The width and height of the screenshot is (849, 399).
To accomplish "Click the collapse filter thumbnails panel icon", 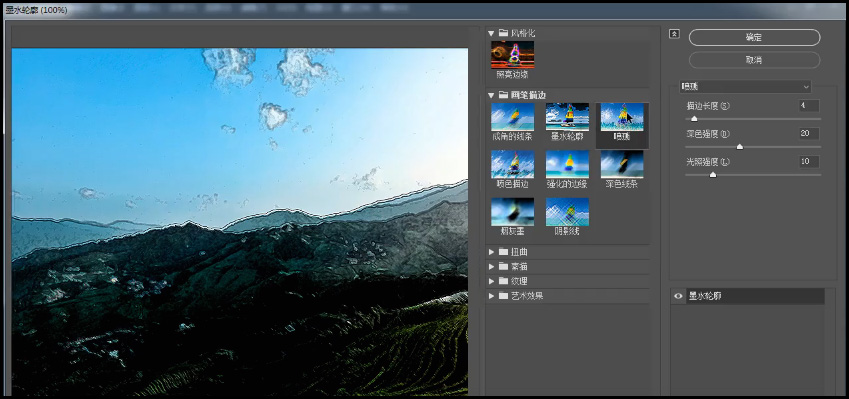I will 674,34.
